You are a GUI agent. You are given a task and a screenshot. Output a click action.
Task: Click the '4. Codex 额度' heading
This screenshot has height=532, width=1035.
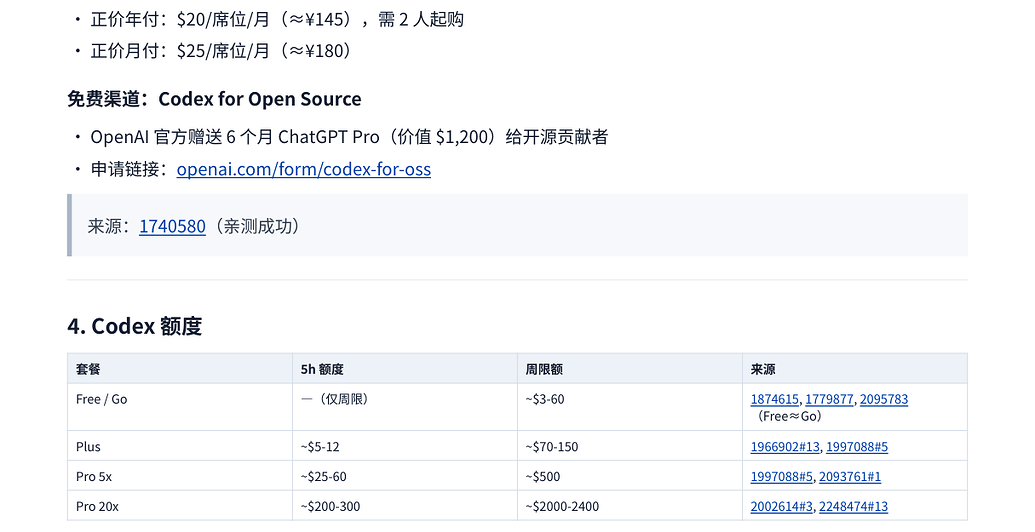tap(135, 326)
